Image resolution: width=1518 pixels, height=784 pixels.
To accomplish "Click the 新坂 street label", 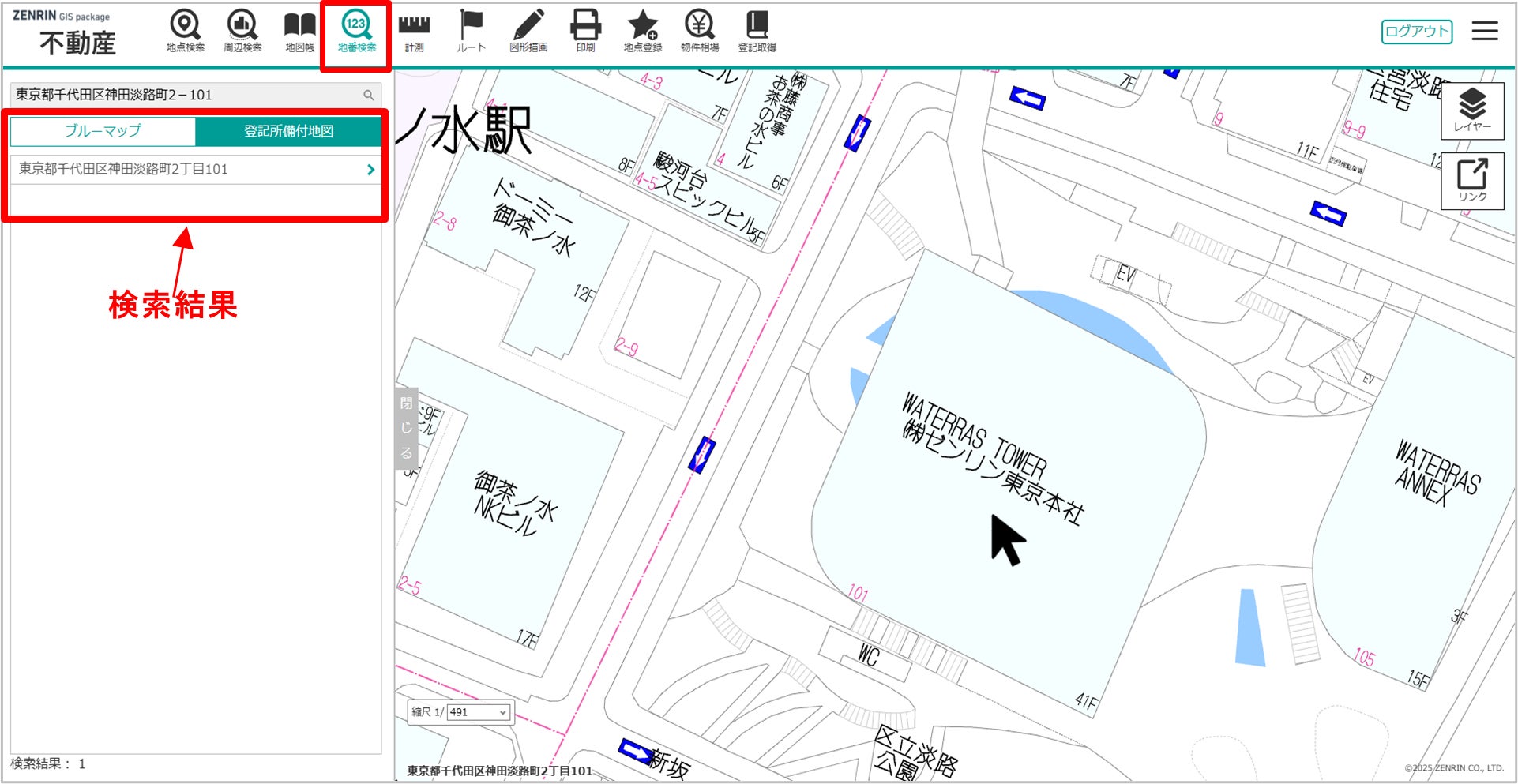I will (x=669, y=763).
